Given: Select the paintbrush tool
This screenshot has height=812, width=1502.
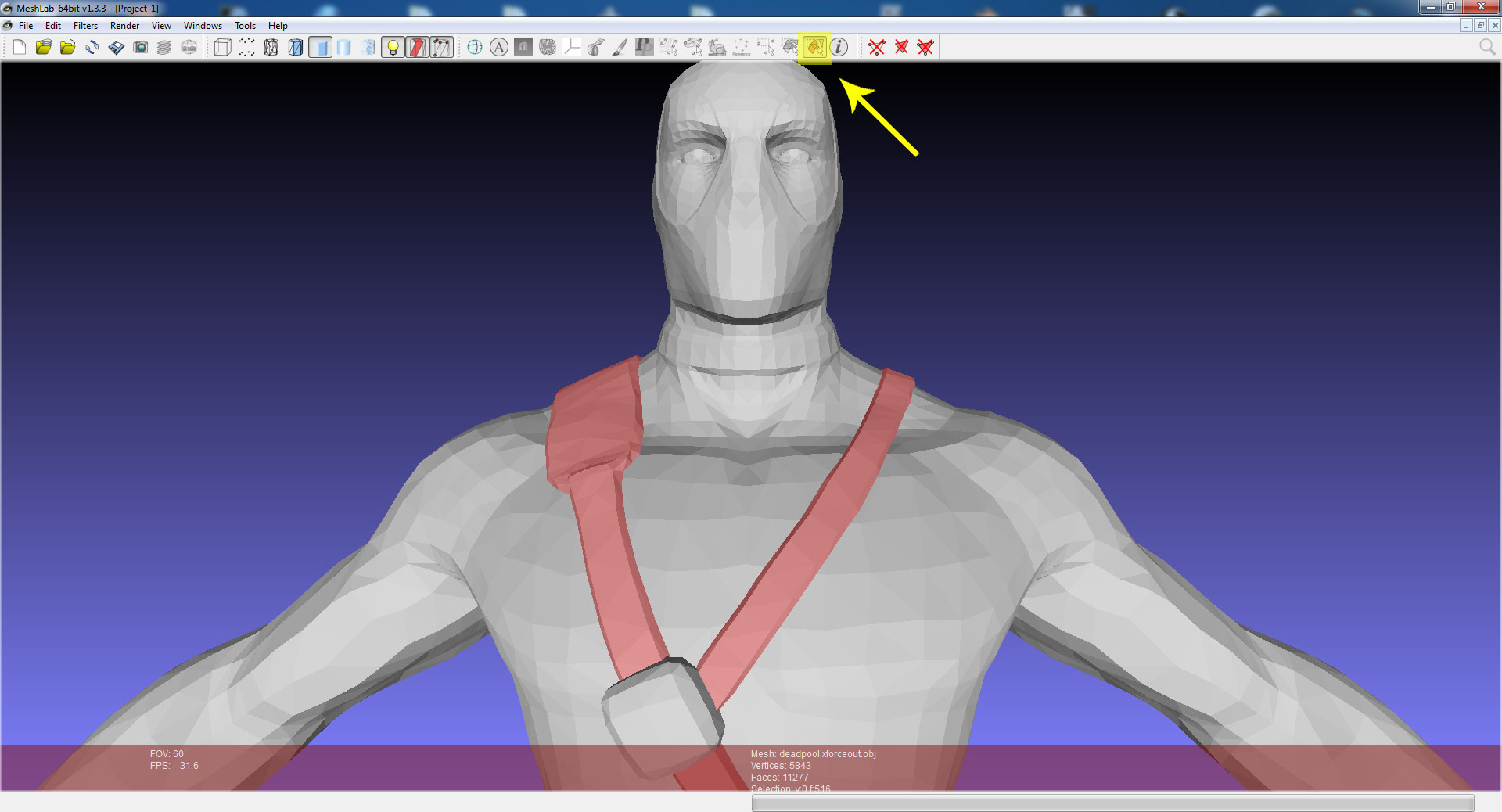Looking at the screenshot, I should (x=620, y=48).
